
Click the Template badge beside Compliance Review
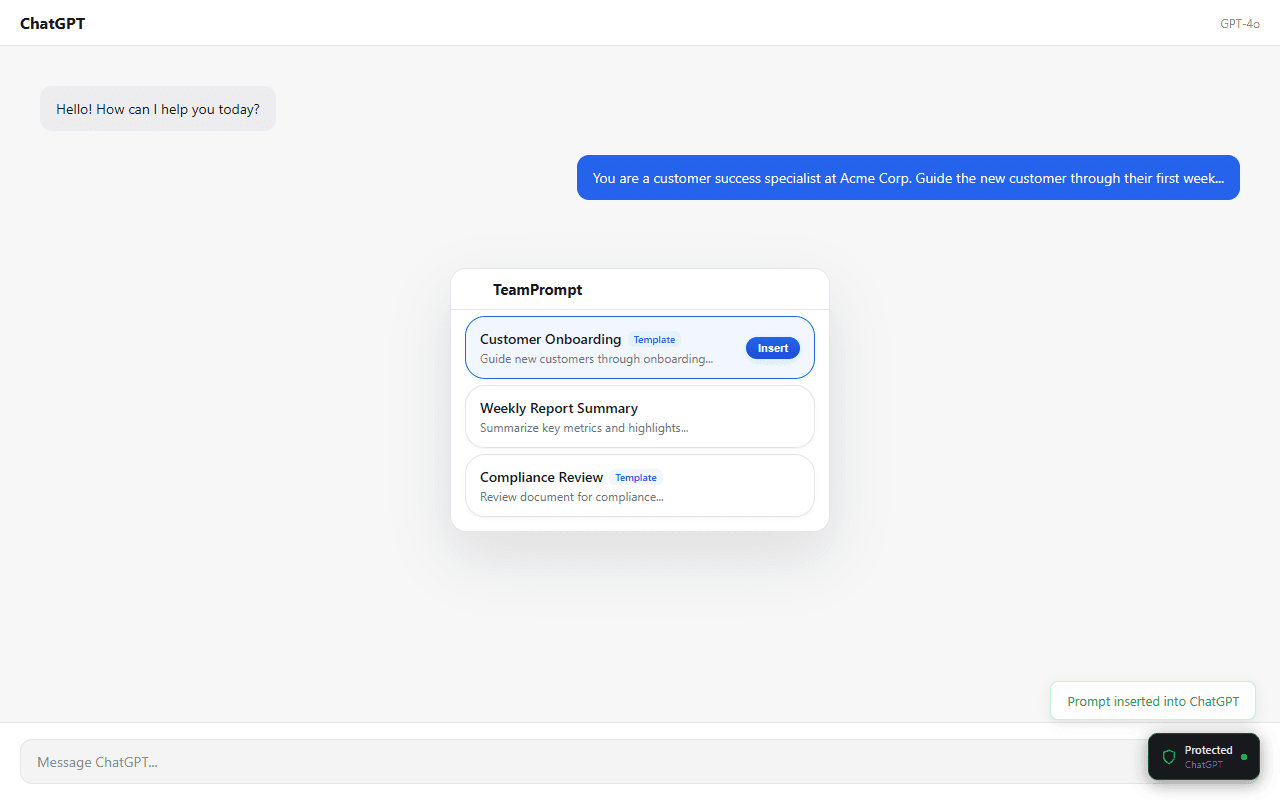point(636,477)
